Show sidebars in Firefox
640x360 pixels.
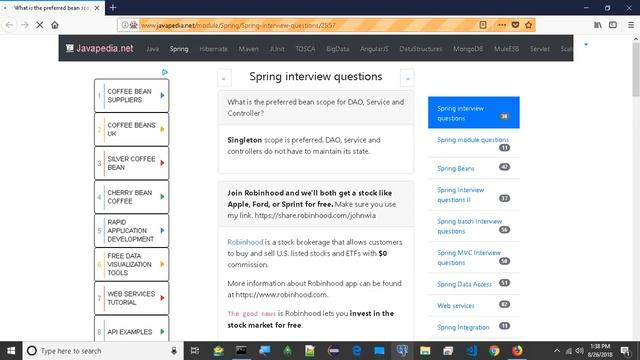coord(613,25)
